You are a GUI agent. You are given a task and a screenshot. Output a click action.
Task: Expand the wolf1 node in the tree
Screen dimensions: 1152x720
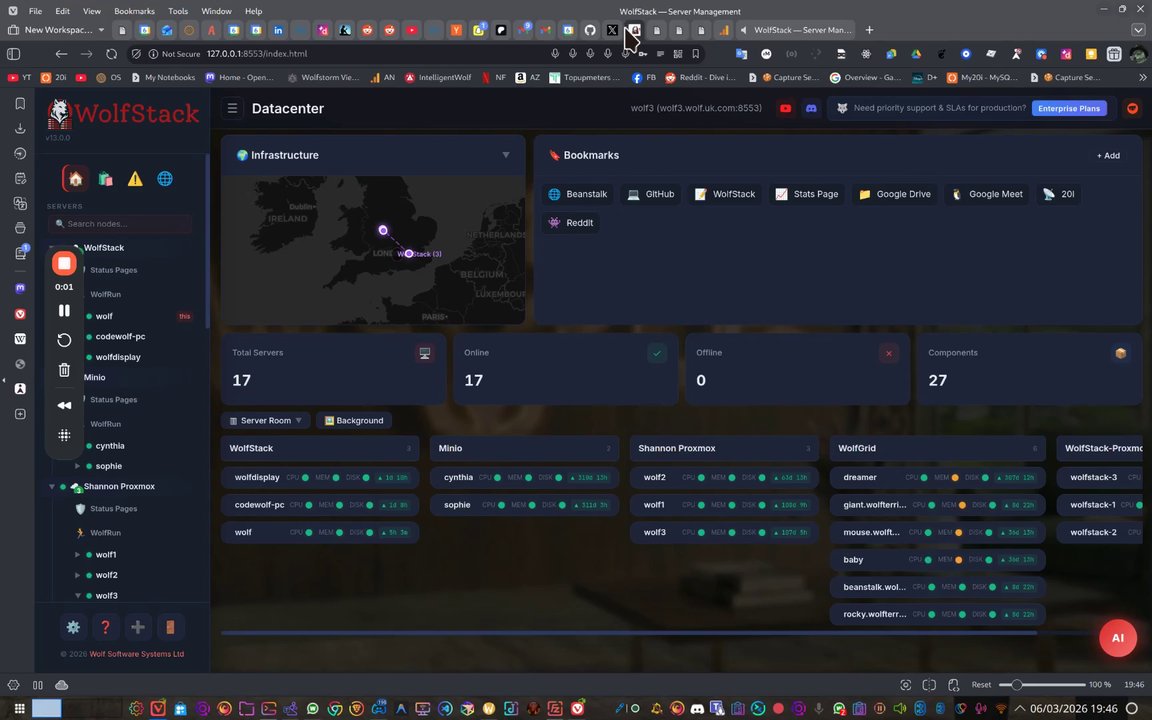pyautogui.click(x=77, y=555)
